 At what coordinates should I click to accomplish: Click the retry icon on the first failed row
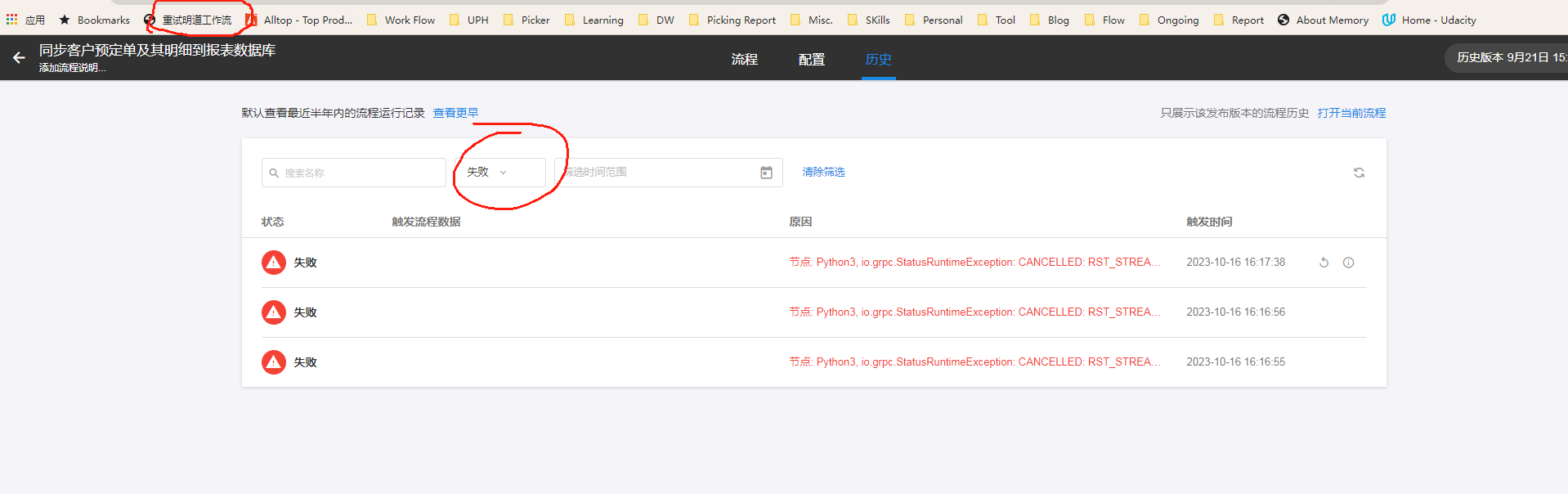(x=1324, y=263)
